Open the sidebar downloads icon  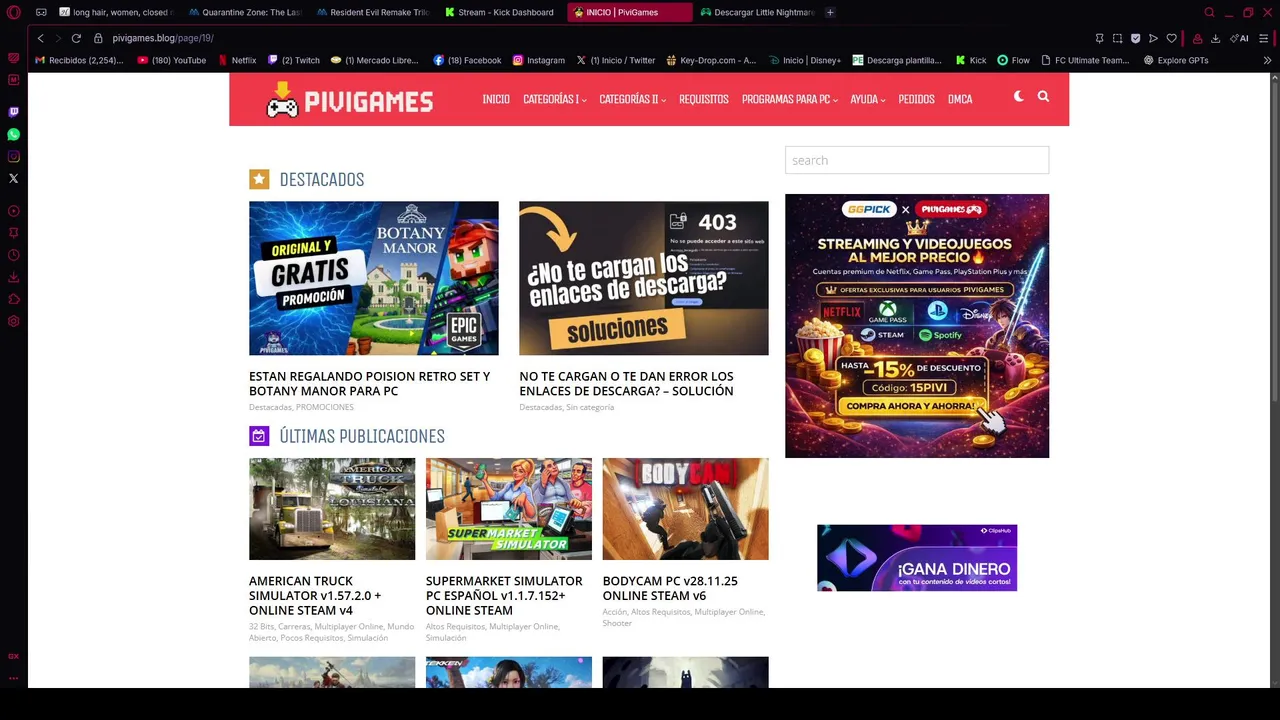pos(14,277)
